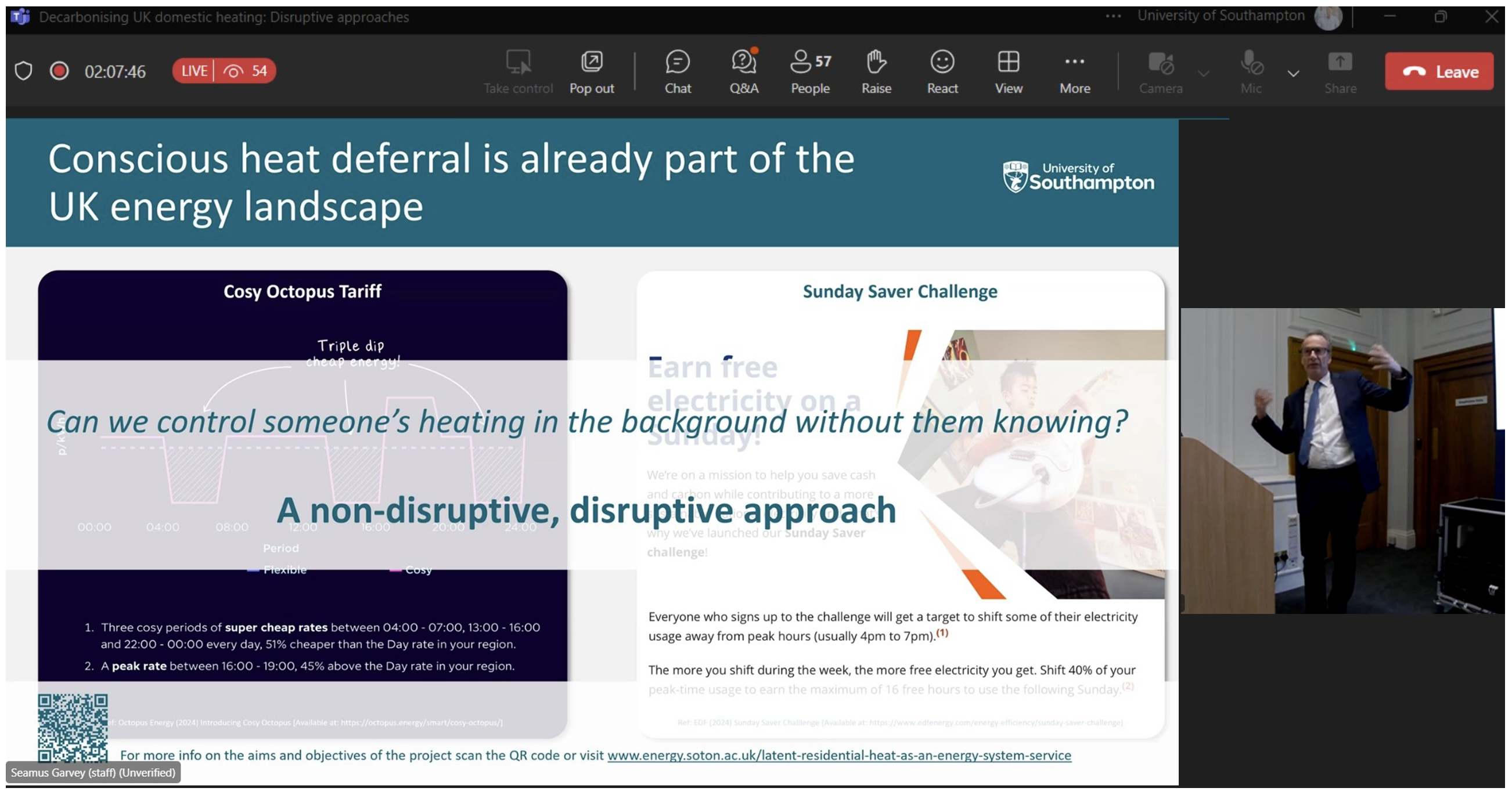Expand the camera options chevron
Screen dimensions: 1512x795
click(1203, 73)
